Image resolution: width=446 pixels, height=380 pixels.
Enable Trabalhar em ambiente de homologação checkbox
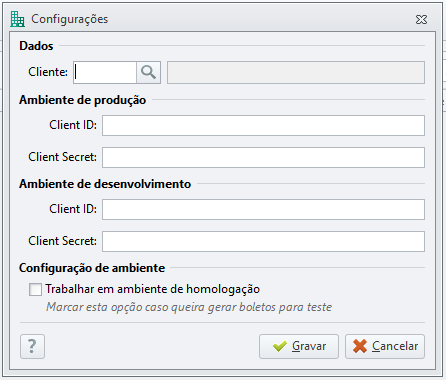[x=35, y=289]
